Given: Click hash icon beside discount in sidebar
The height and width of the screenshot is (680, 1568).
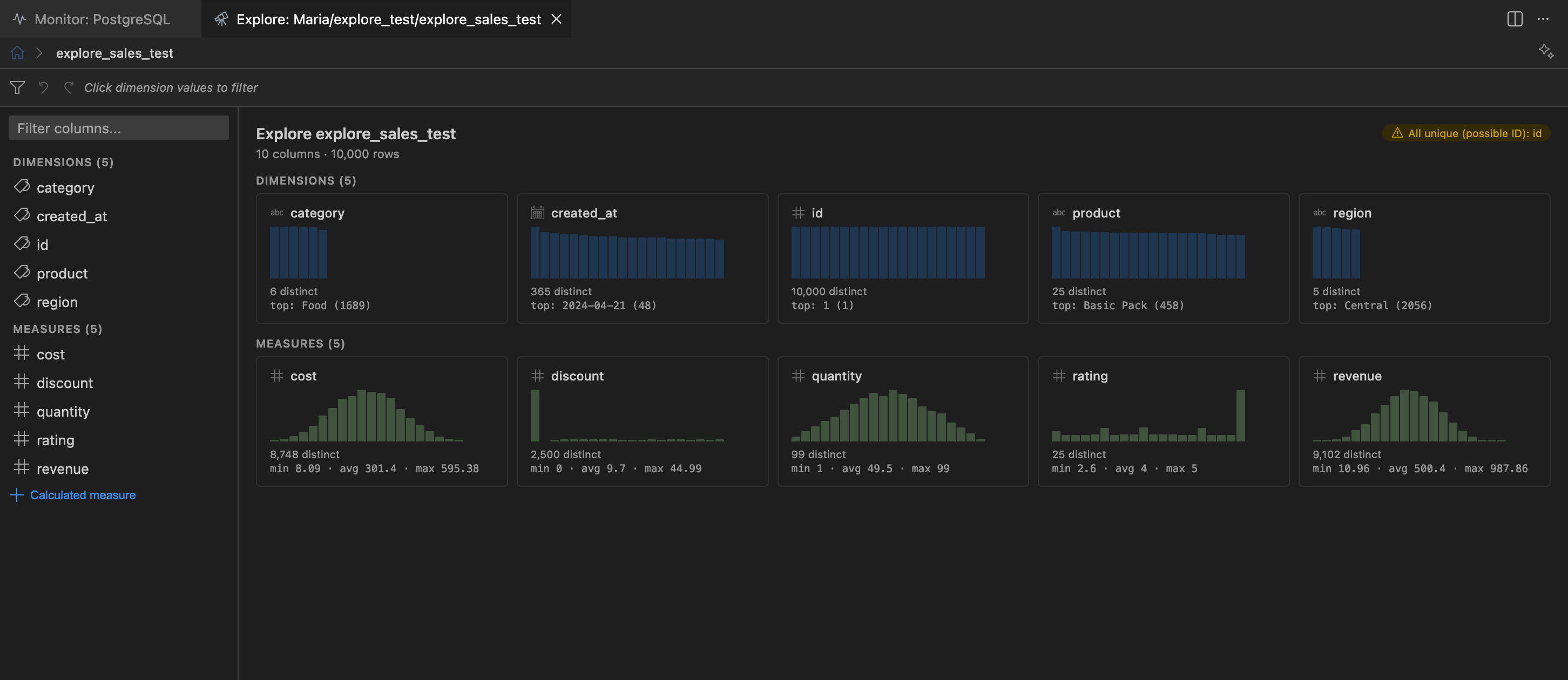Looking at the screenshot, I should (x=21, y=382).
